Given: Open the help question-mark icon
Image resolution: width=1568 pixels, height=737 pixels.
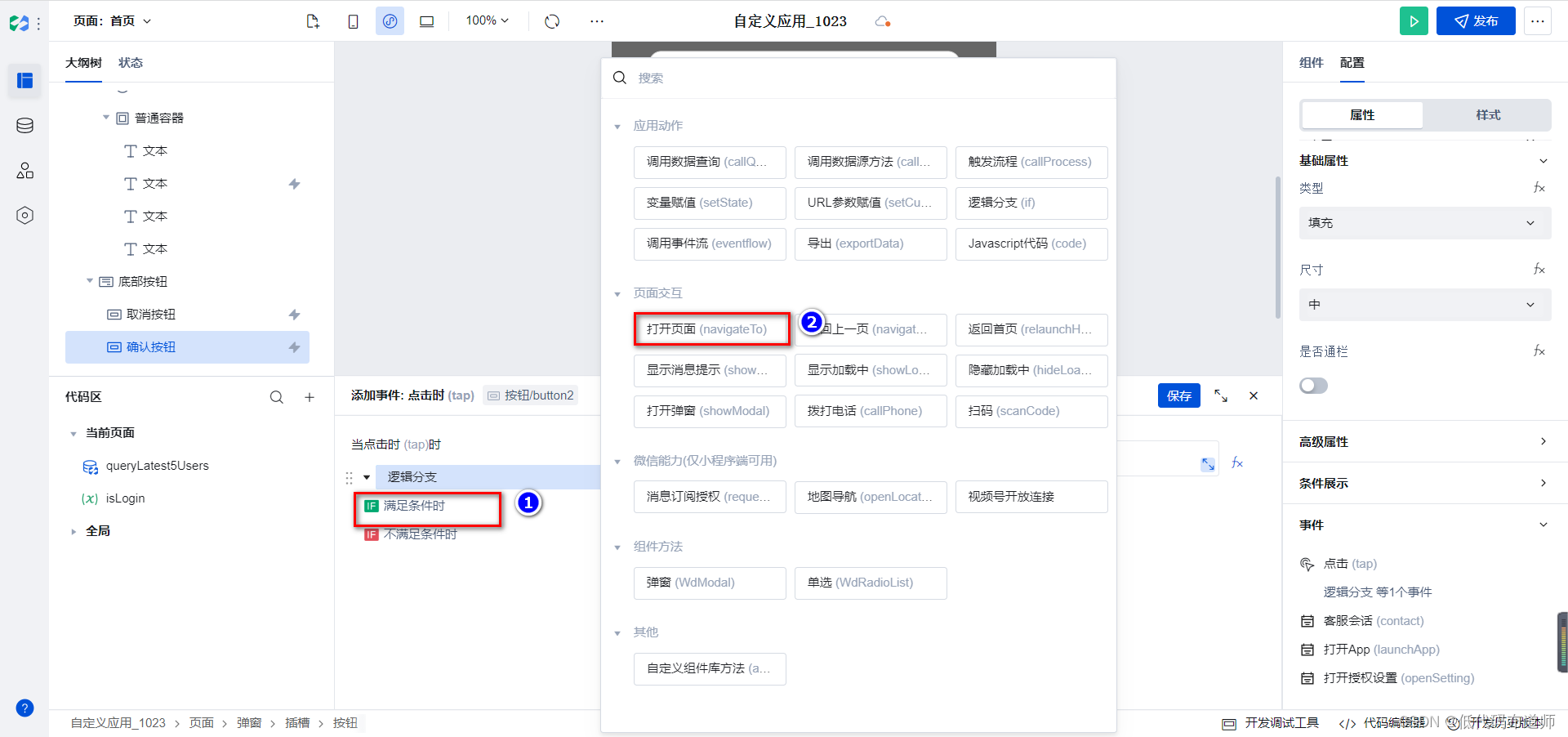Looking at the screenshot, I should 25,708.
